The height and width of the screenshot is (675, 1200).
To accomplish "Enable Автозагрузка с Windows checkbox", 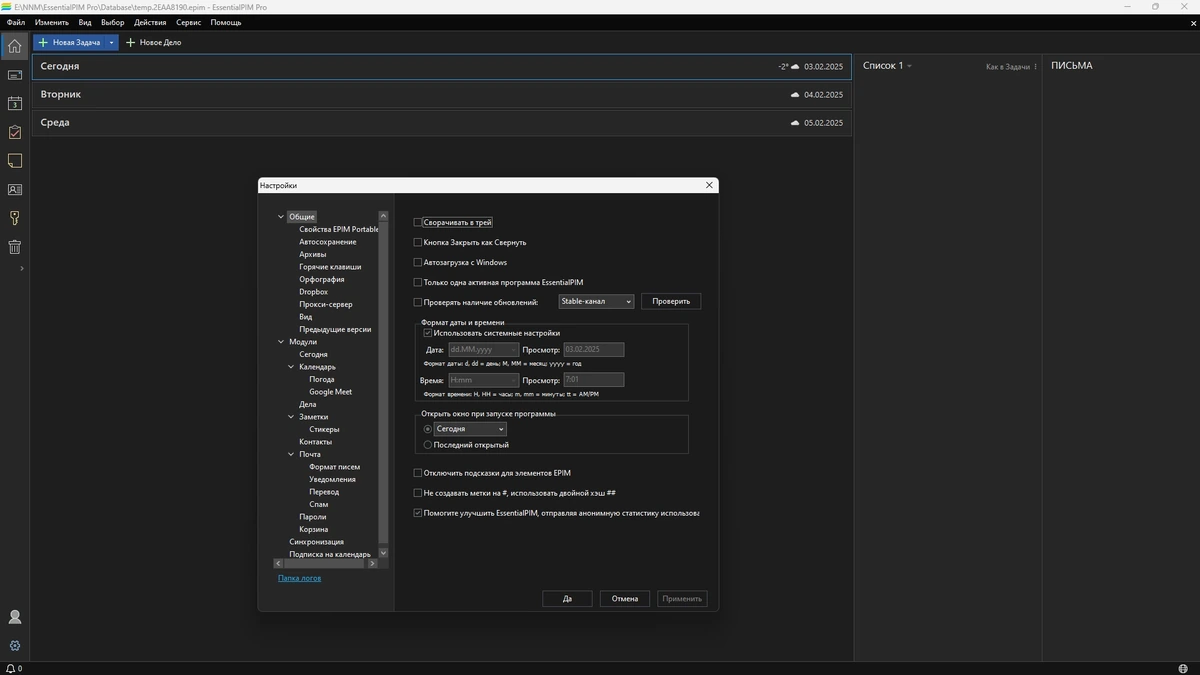I will pos(418,263).
